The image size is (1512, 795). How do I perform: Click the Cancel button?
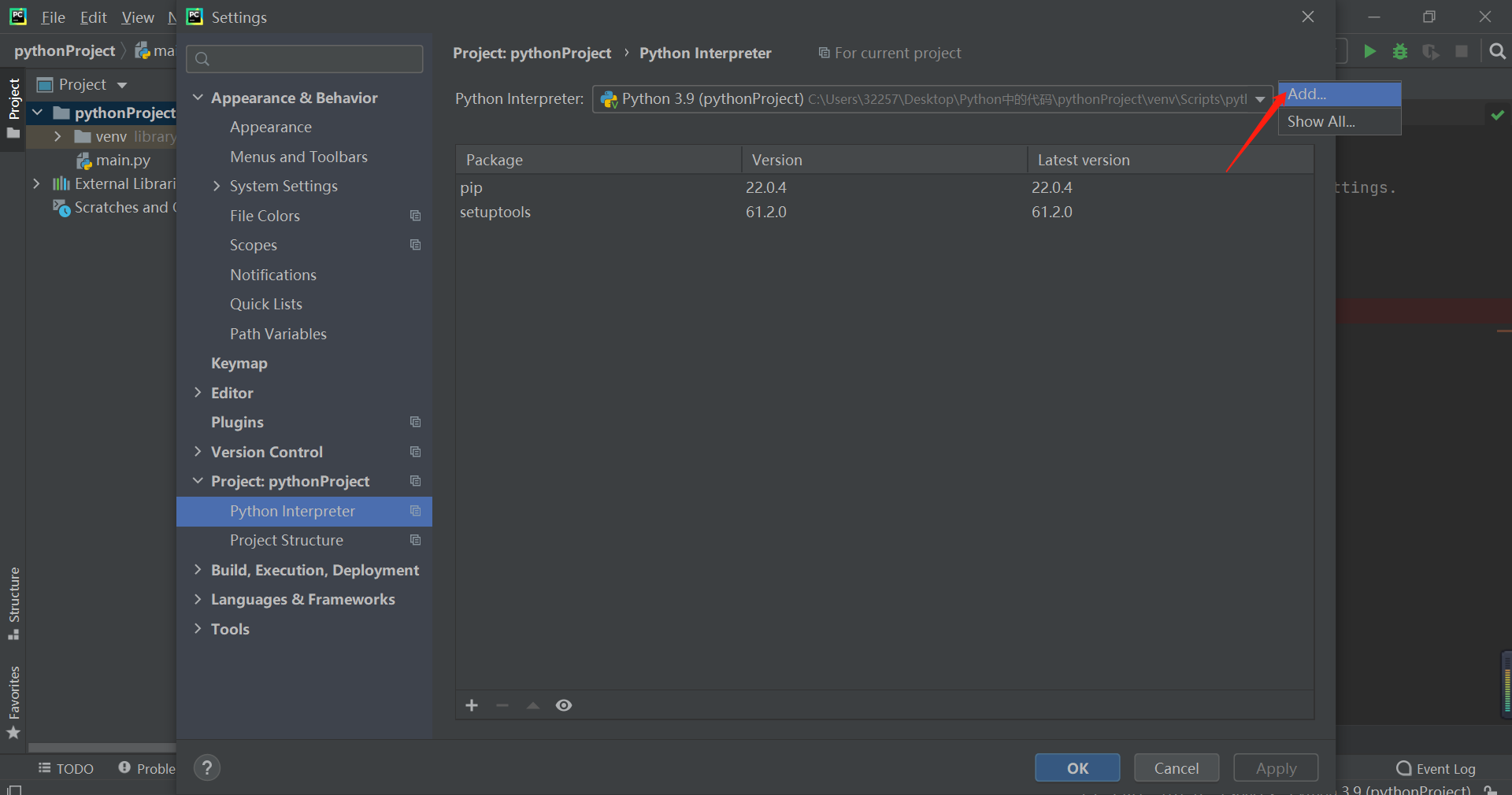[x=1177, y=768]
